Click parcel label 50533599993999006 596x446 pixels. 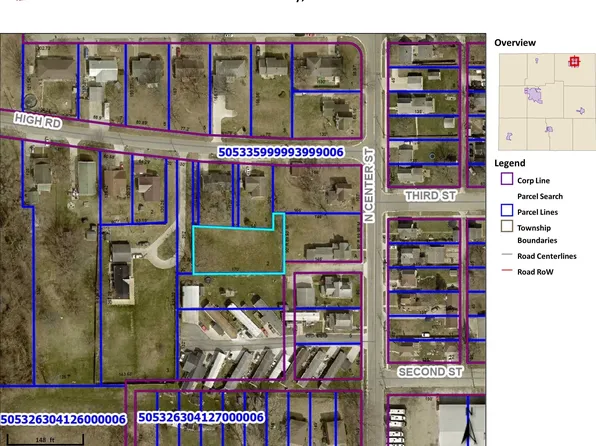pyautogui.click(x=281, y=152)
